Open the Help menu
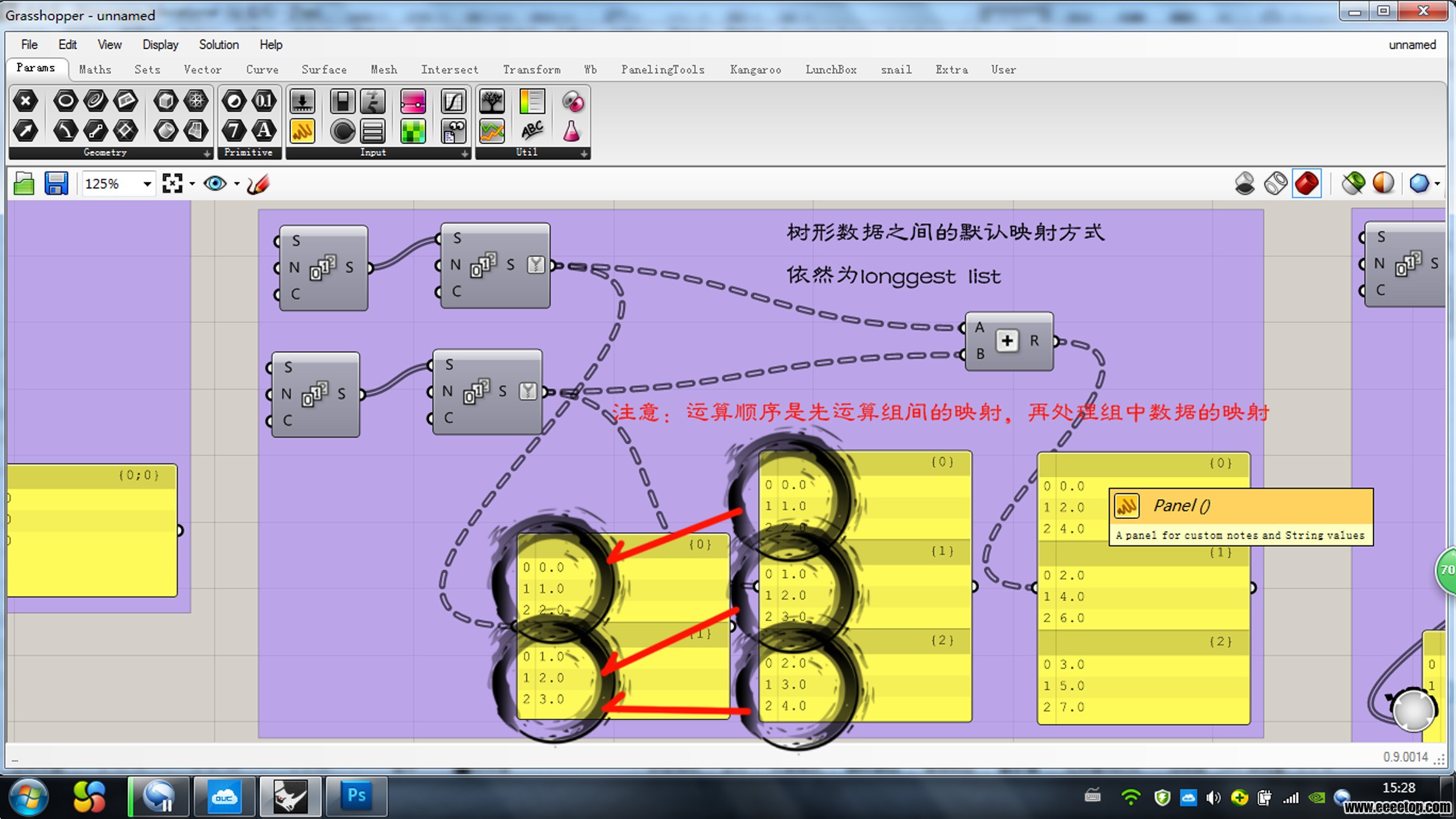Image resolution: width=1456 pixels, height=819 pixels. click(x=271, y=45)
